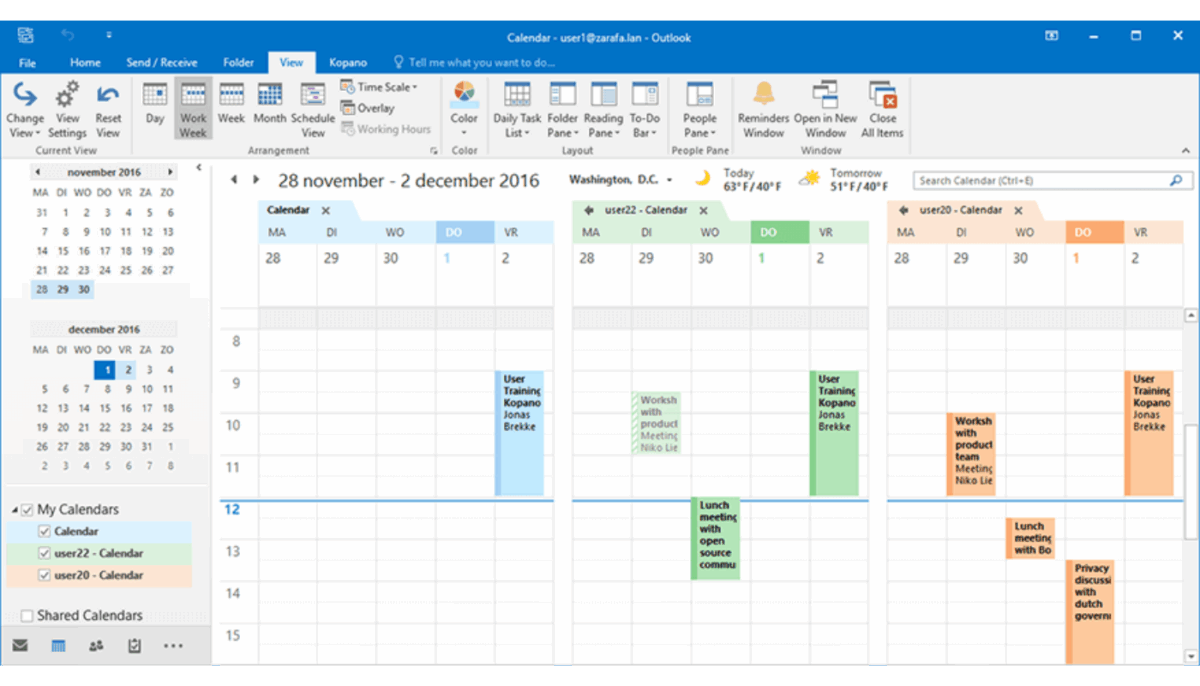1200x686 pixels.
Task: Open the Home ribbon tab
Action: point(85,62)
